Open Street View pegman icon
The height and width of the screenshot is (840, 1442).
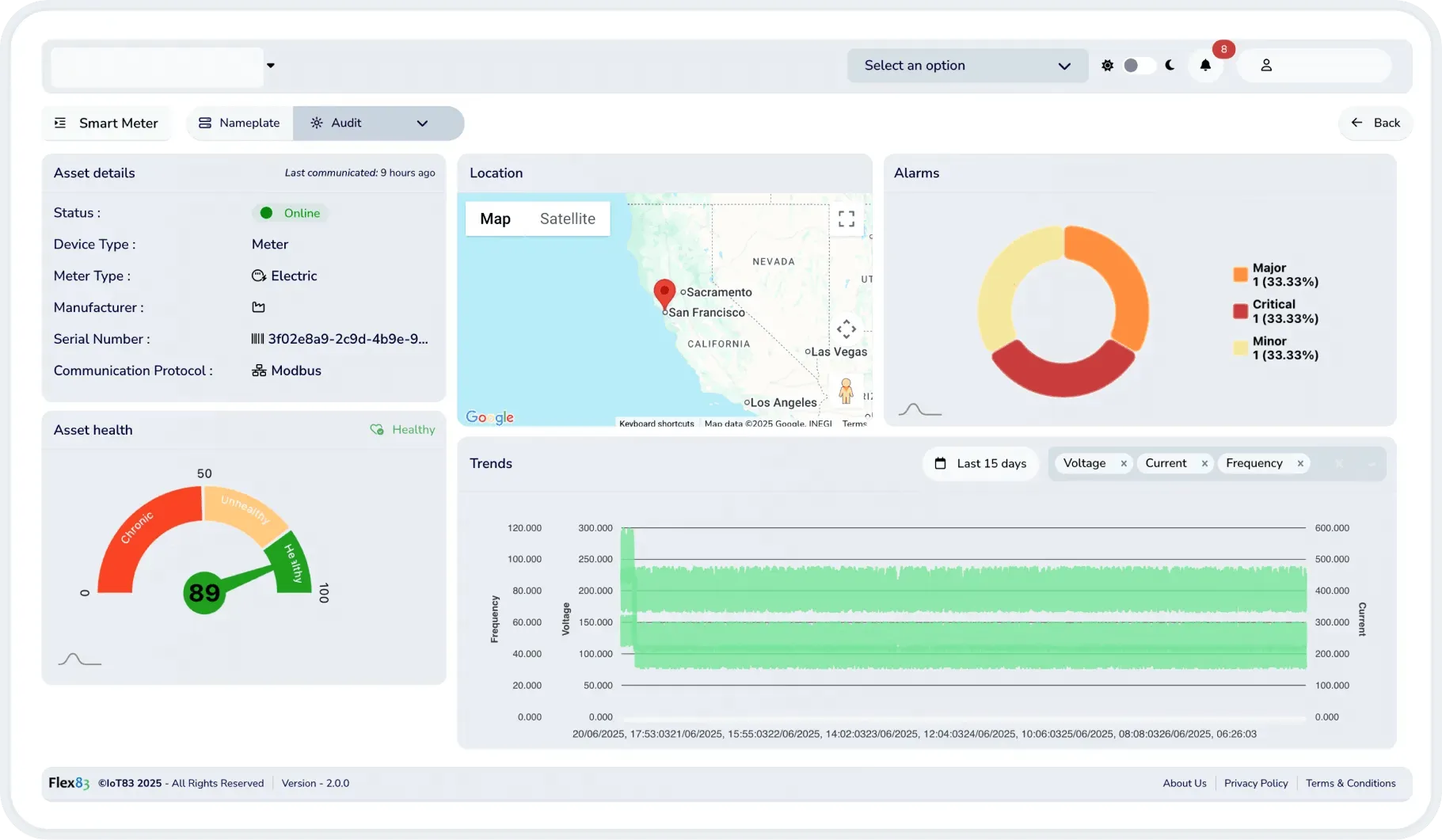tap(846, 391)
